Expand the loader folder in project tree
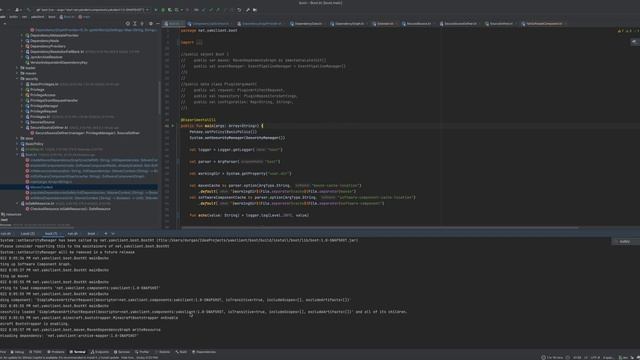Image resolution: width=640 pixels, height=360 pixels. coord(17,68)
